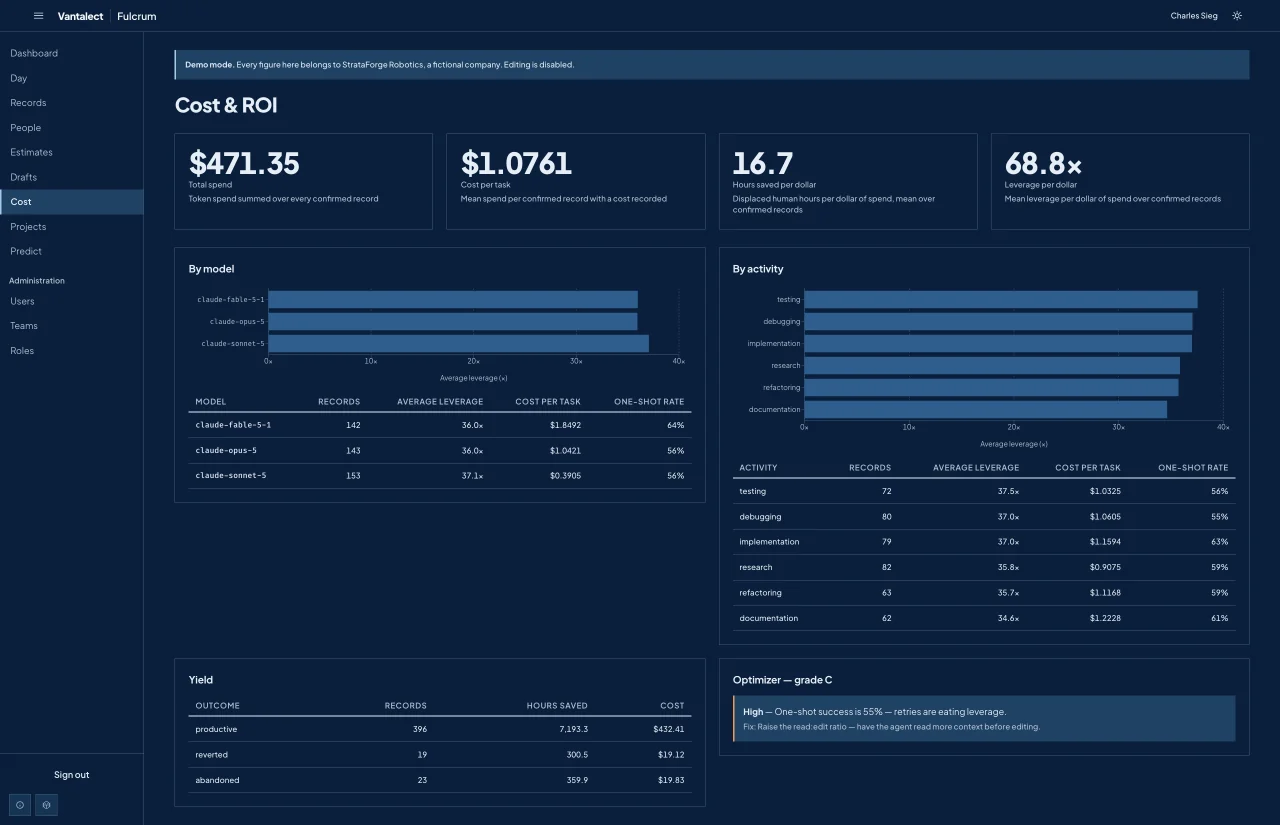The image size is (1280, 825).
Task: Click the 35.7× leverage cell for refactoring
Action: click(1008, 593)
